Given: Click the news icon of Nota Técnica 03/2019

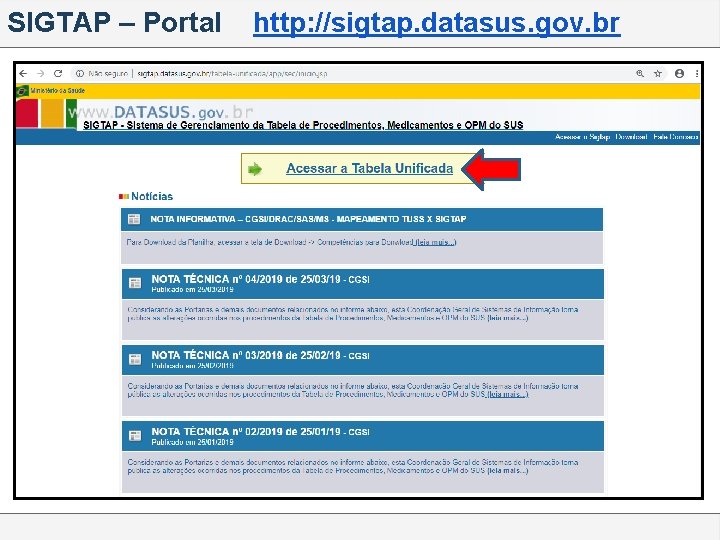Looking at the screenshot, I should [x=135, y=359].
